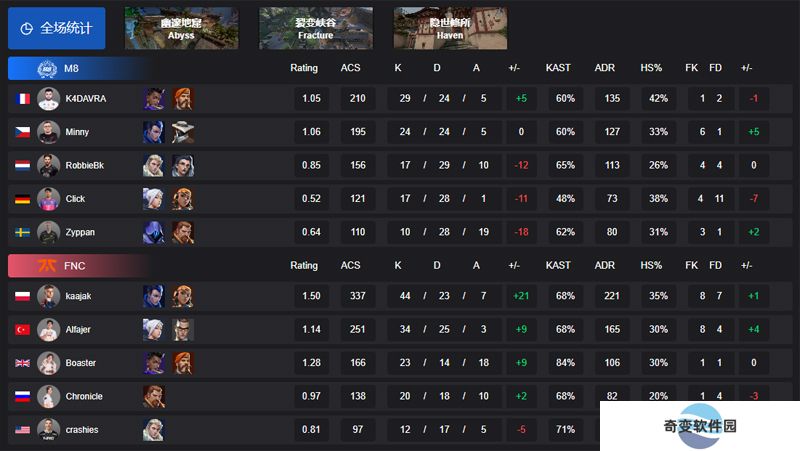800x451 pixels.
Task: Sort FNC table by ADR header
Action: click(605, 265)
